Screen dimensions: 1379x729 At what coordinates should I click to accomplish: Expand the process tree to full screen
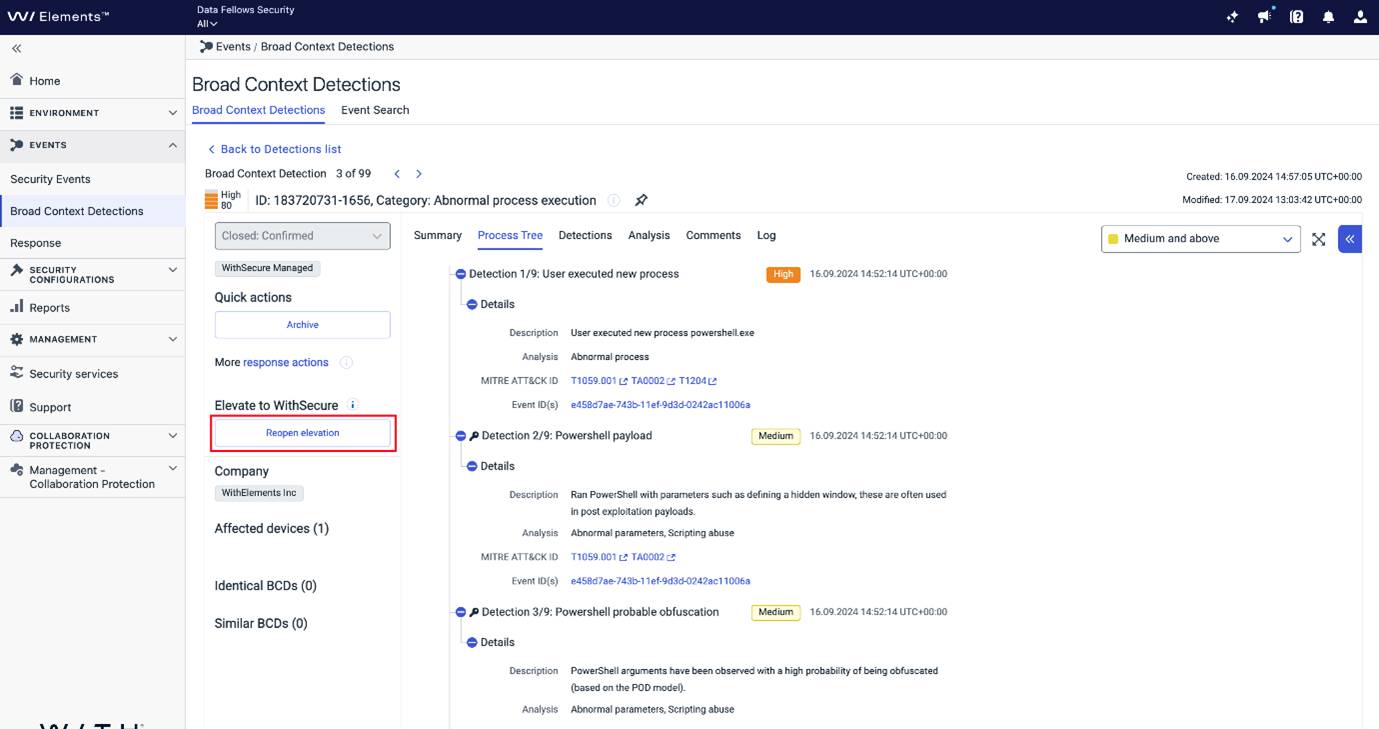coord(1319,239)
